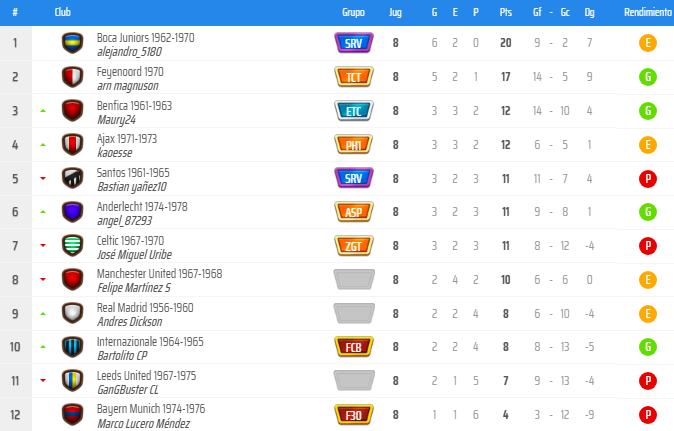Click the empty group badge for Manchester United

pyautogui.click(x=354, y=279)
